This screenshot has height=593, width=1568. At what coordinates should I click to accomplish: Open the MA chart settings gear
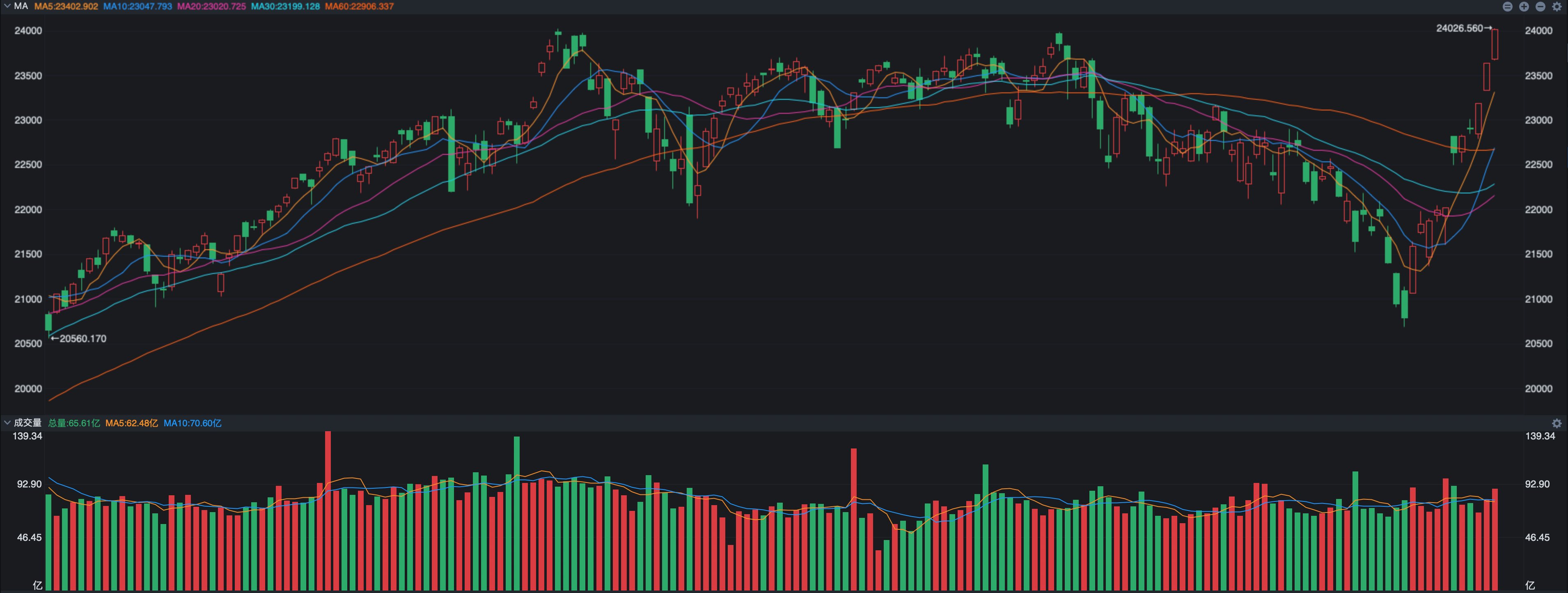[x=1557, y=7]
